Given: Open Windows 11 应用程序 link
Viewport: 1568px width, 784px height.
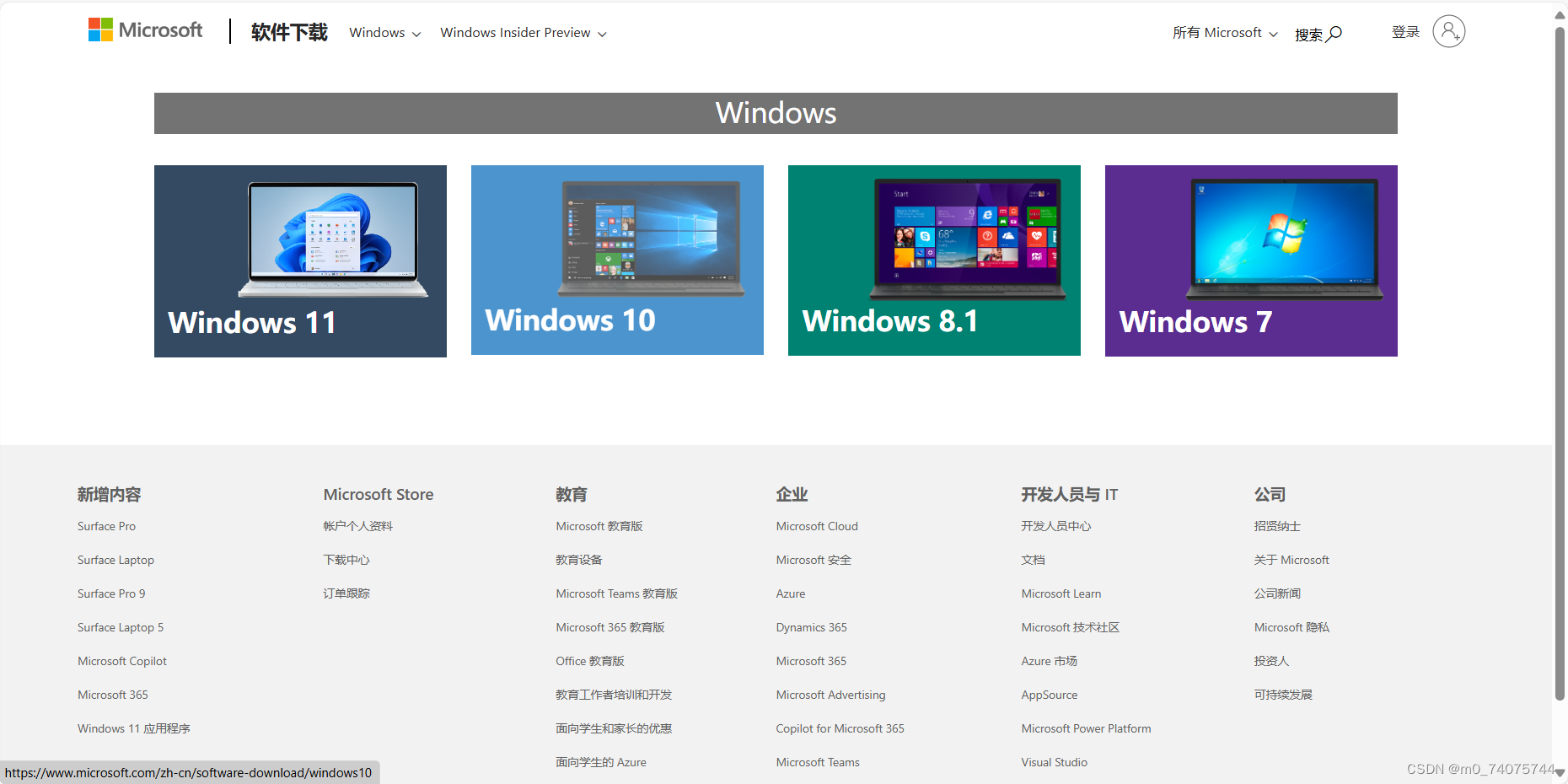Looking at the screenshot, I should click(x=134, y=728).
